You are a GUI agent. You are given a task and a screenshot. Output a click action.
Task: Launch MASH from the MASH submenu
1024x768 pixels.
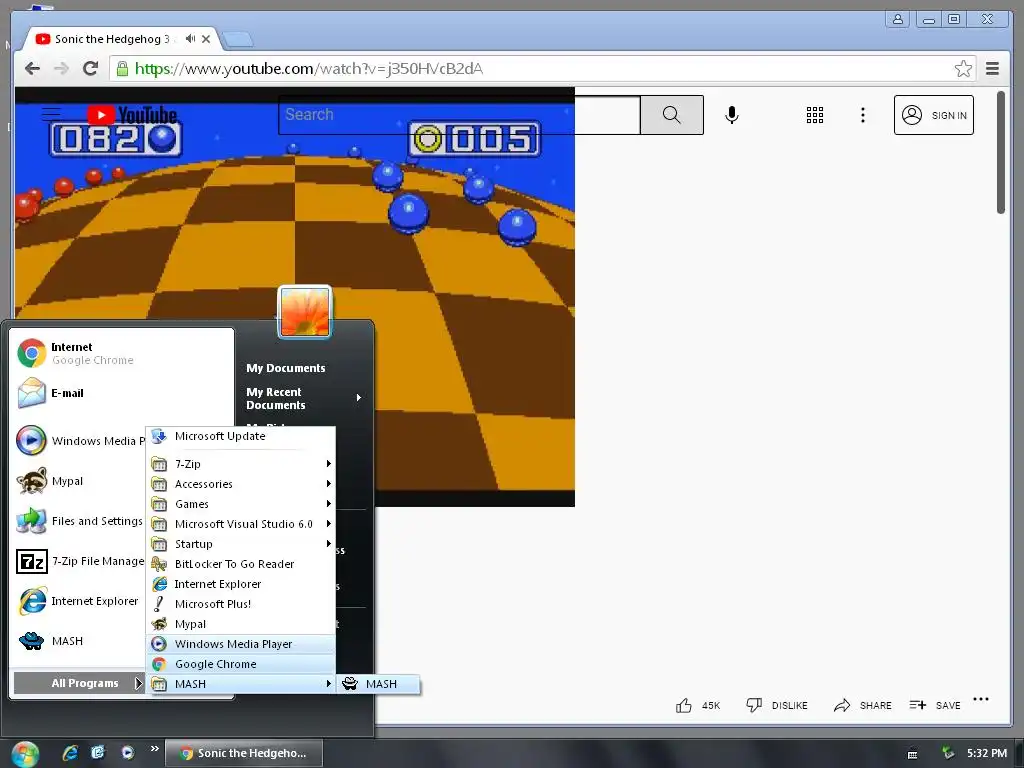(x=378, y=684)
